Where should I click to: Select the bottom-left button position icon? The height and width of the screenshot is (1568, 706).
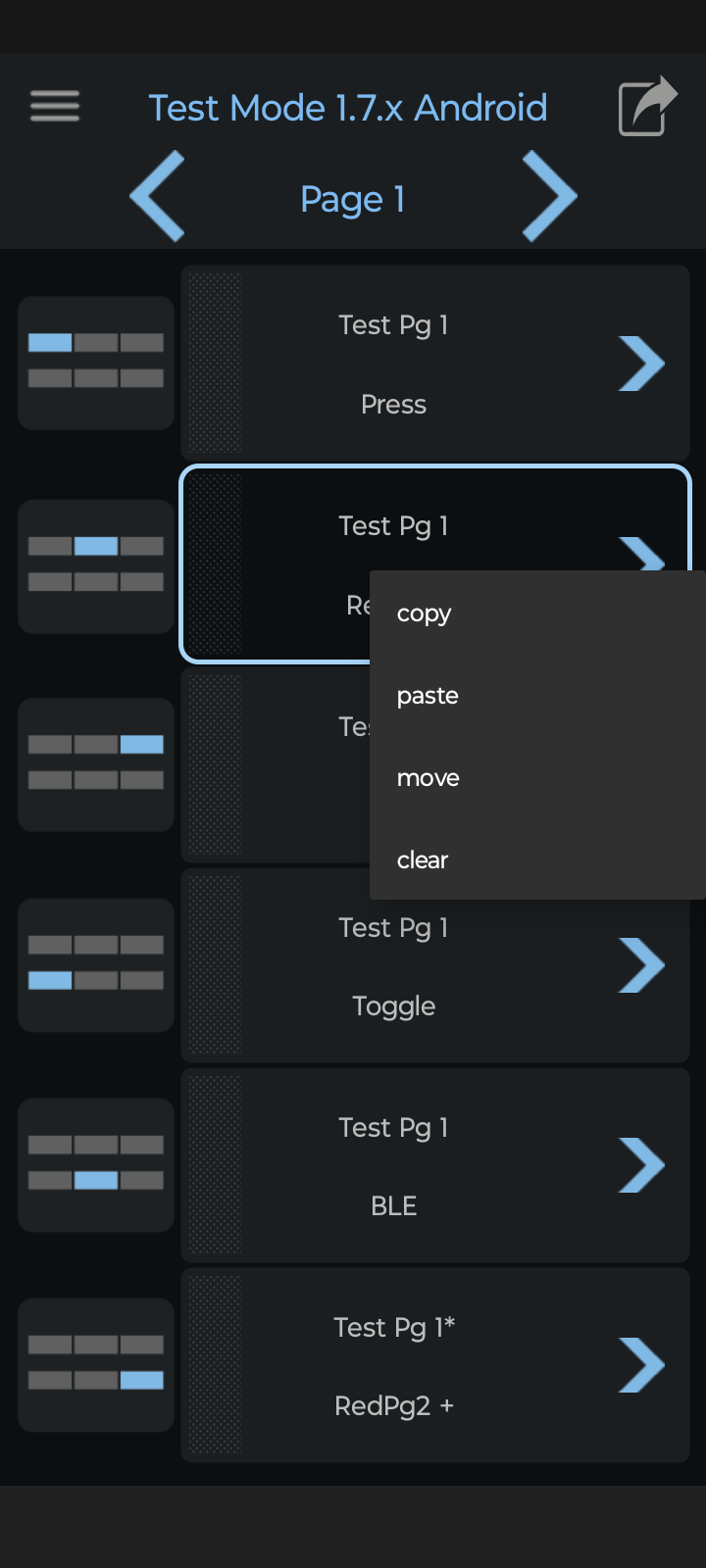pos(96,964)
